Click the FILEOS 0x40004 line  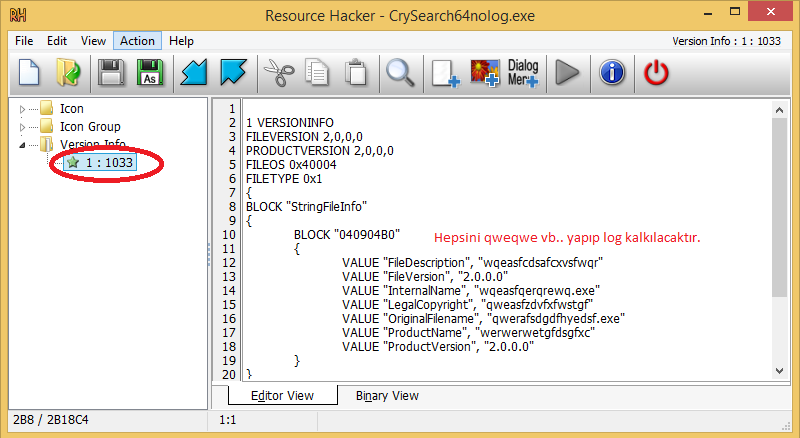(x=291, y=164)
